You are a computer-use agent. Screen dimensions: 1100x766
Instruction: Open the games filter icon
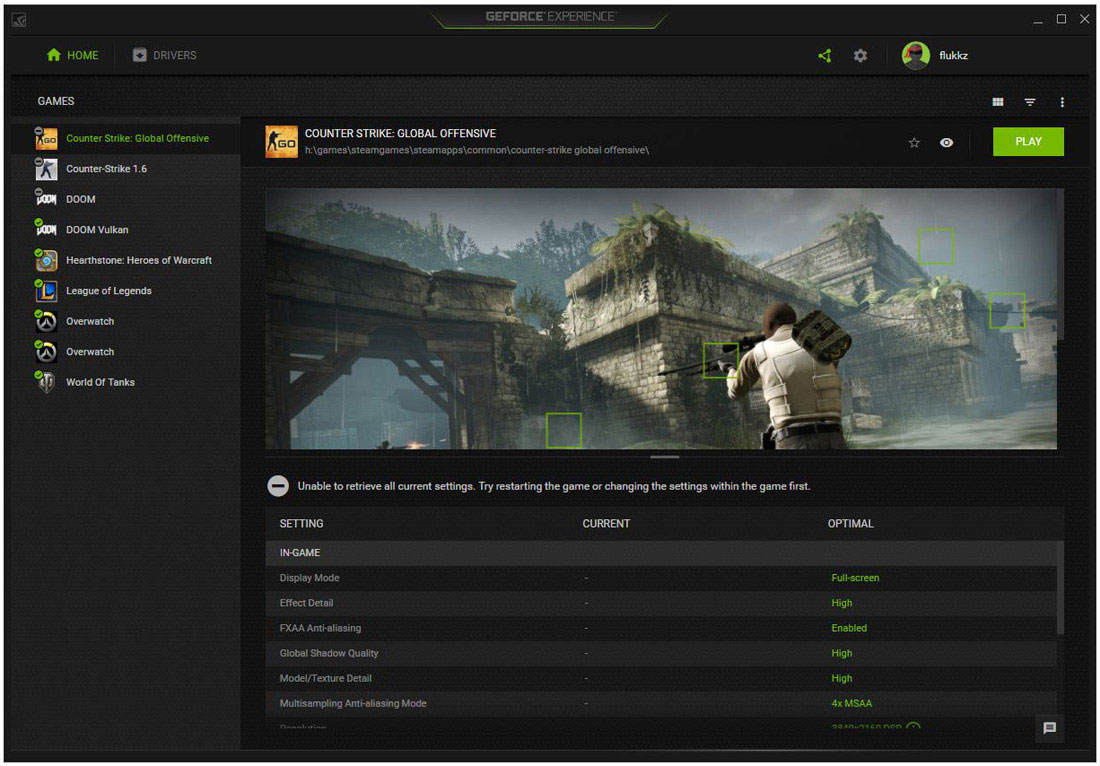click(x=1029, y=102)
